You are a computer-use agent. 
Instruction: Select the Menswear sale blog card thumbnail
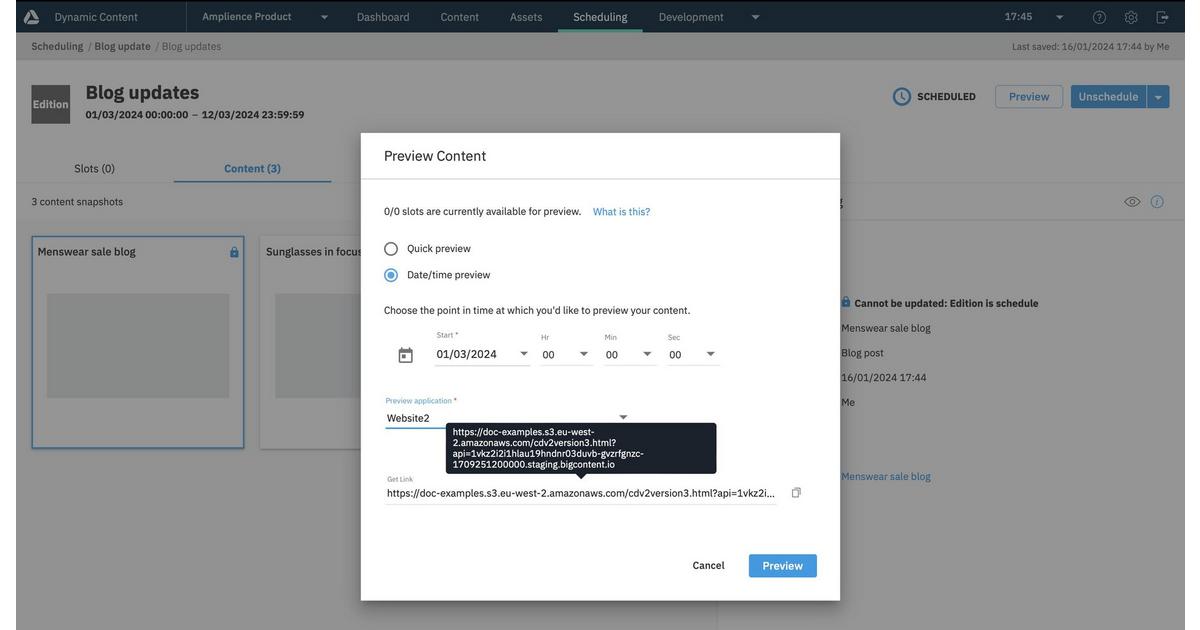[138, 346]
